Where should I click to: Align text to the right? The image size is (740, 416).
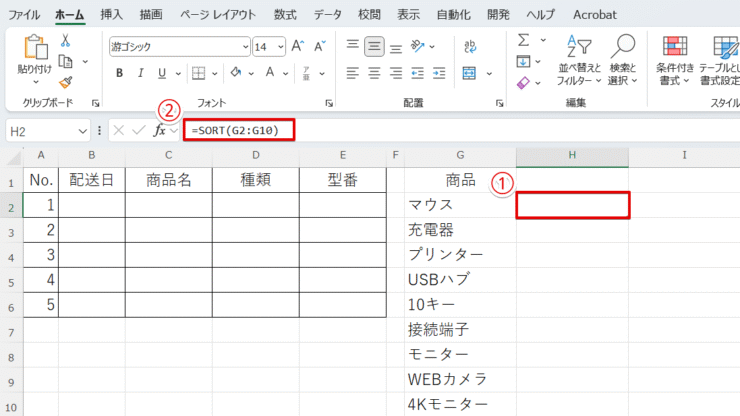396,73
